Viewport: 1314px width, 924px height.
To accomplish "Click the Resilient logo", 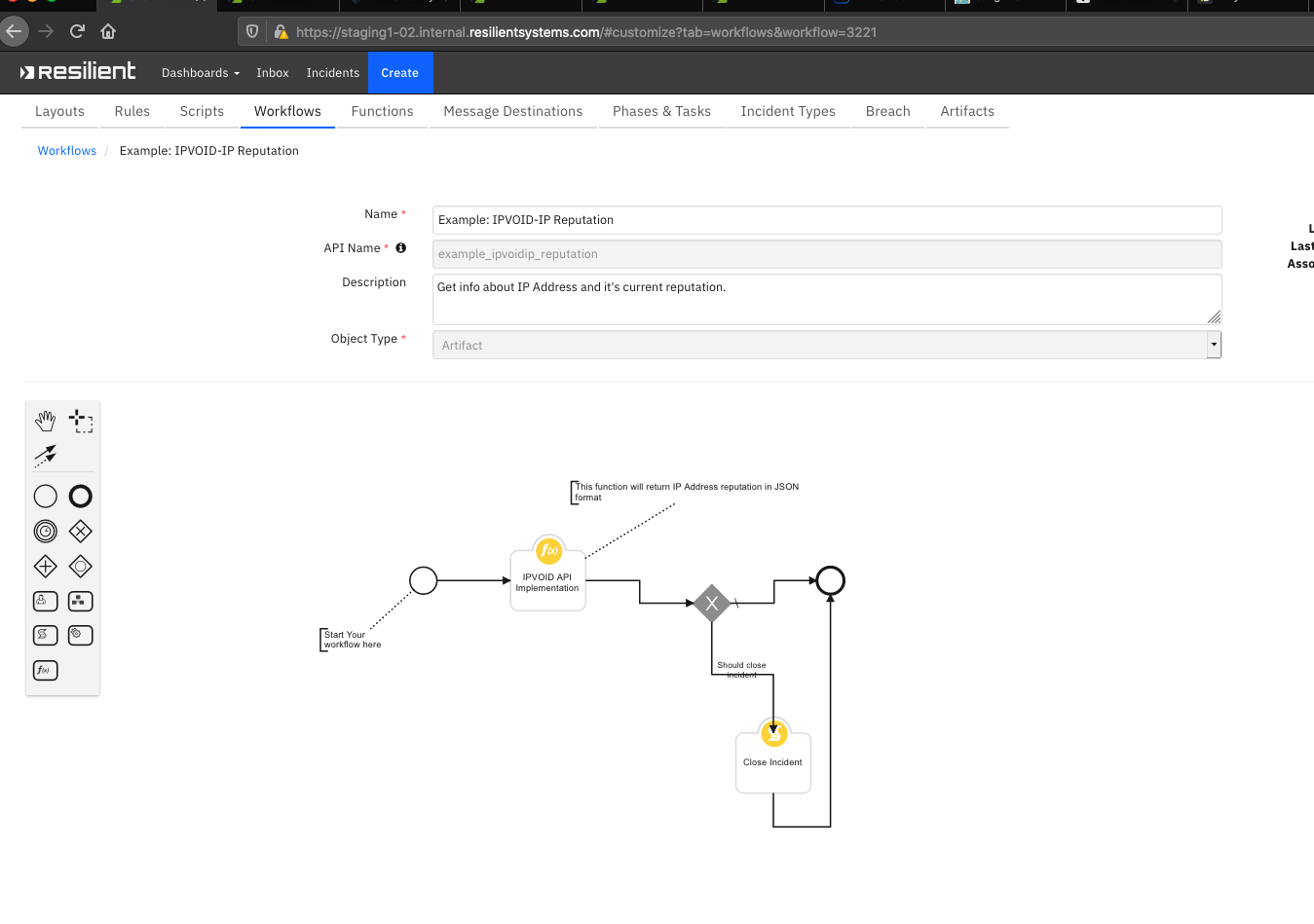I will point(78,72).
